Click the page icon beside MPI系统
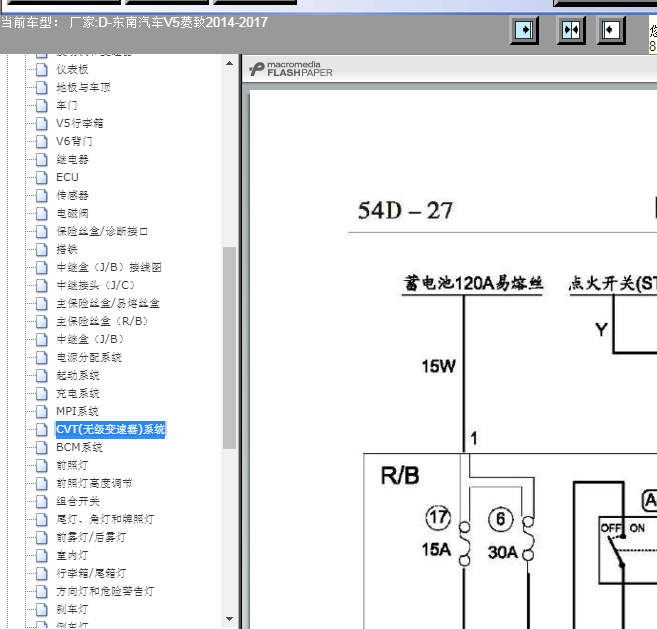 point(41,412)
